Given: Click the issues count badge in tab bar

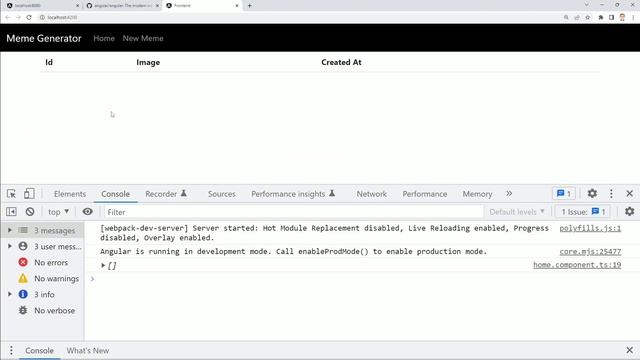Looking at the screenshot, I should tap(564, 193).
